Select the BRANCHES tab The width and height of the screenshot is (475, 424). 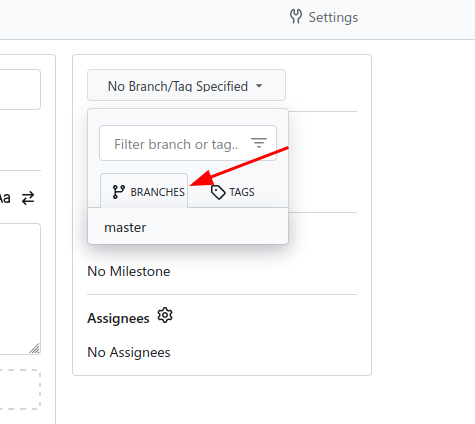coord(144,191)
